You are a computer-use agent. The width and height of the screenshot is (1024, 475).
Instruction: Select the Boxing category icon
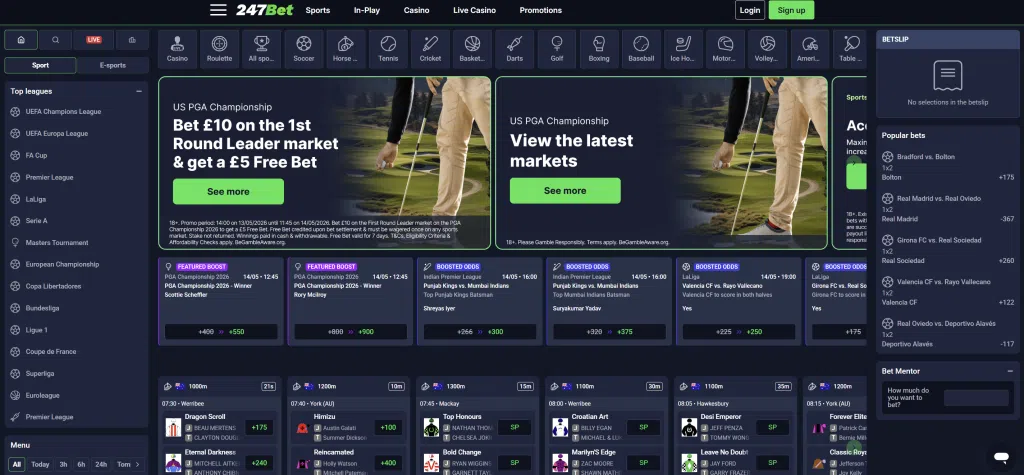tap(599, 49)
